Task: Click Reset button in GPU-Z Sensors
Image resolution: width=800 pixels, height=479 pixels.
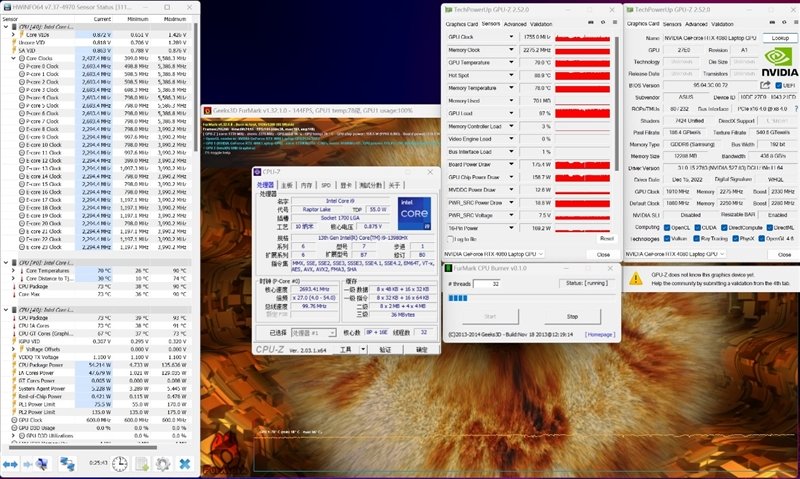Action: tap(606, 238)
